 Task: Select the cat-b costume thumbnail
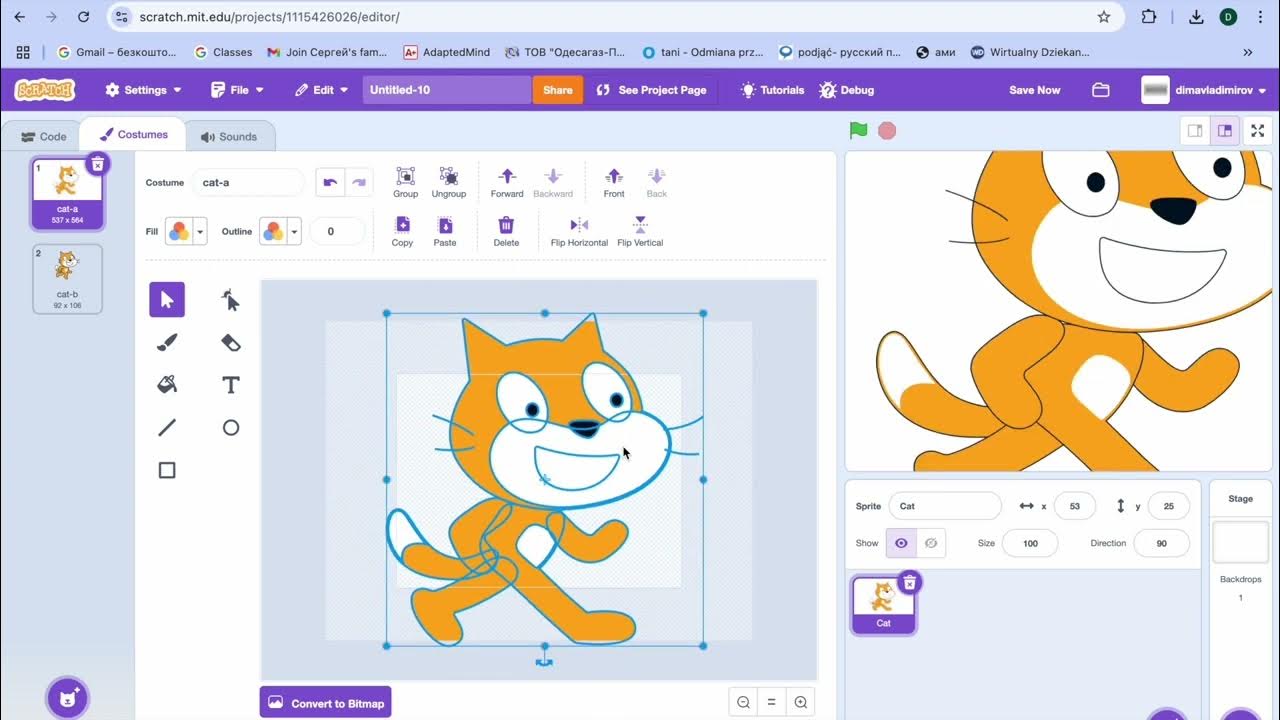coord(67,279)
